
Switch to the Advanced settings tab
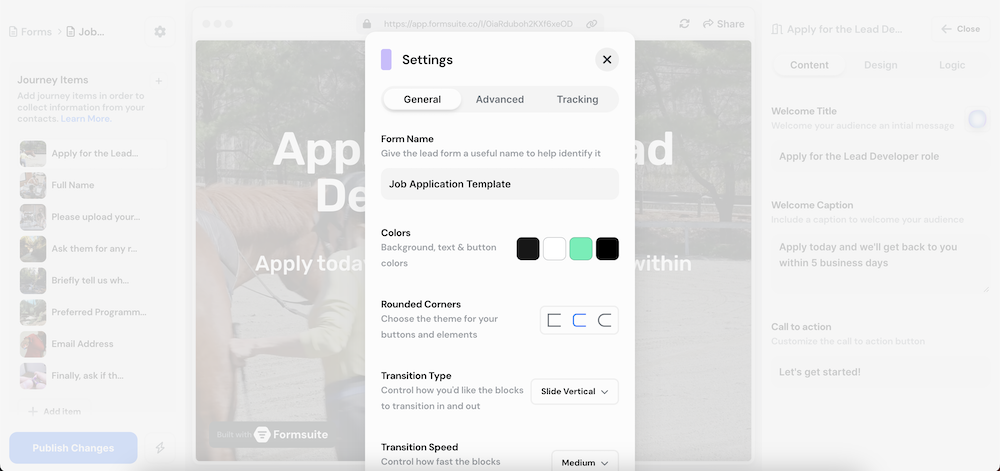click(500, 99)
